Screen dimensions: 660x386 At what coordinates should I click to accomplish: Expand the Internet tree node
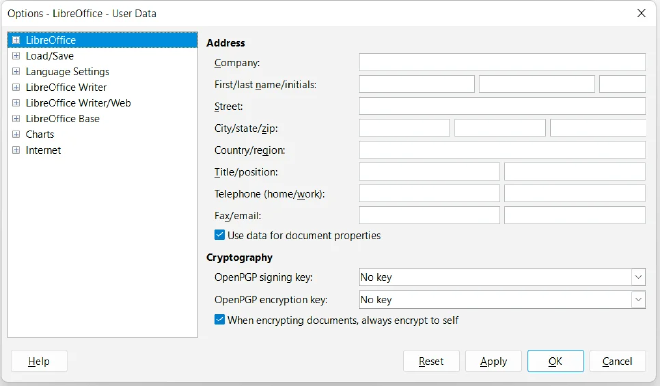click(x=16, y=150)
